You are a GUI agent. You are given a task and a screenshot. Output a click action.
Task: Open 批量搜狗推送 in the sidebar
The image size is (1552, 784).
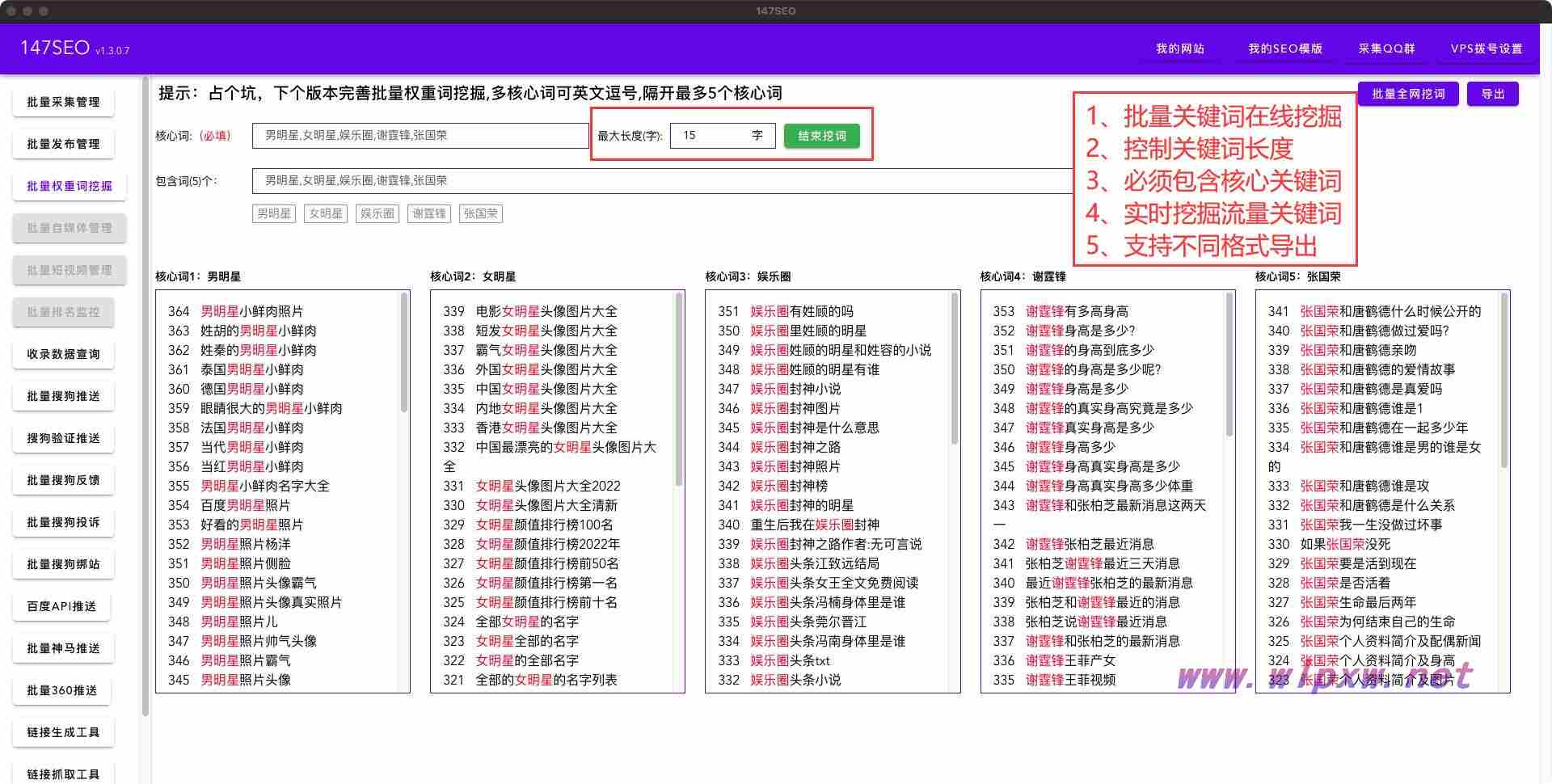click(x=63, y=396)
